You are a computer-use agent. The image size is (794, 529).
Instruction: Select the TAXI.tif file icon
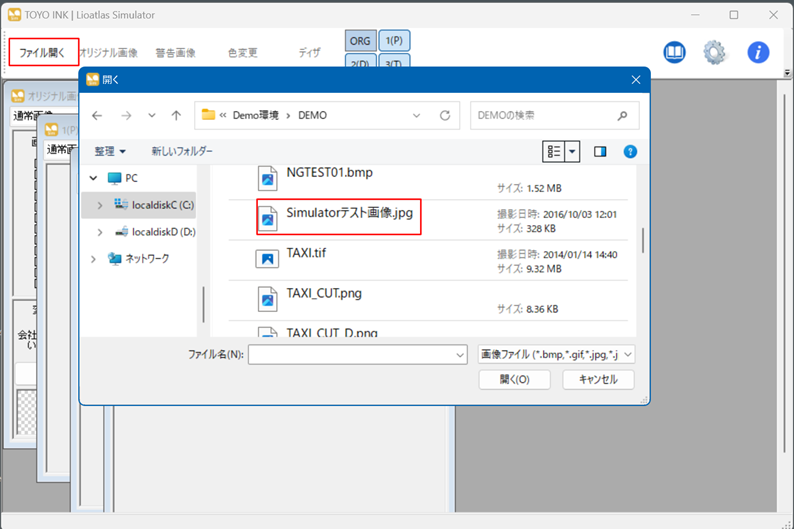pos(267,258)
